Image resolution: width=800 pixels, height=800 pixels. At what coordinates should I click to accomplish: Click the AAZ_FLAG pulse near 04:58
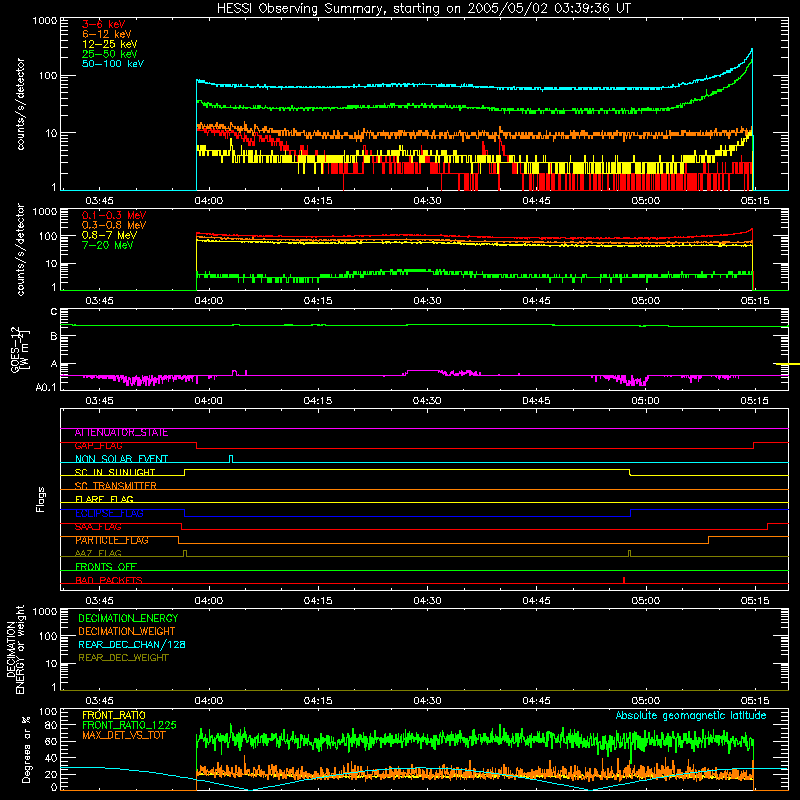tap(630, 553)
